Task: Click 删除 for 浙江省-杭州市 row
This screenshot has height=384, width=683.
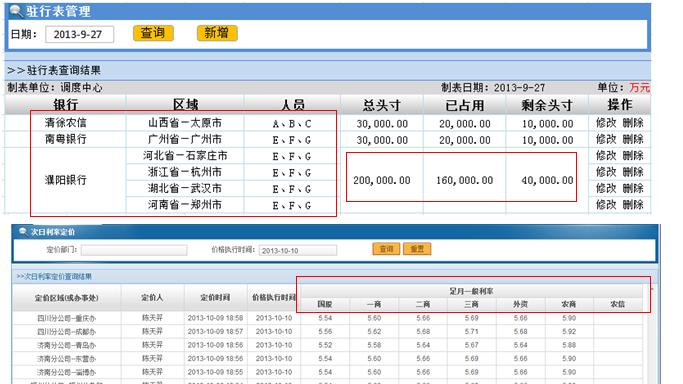Action: (x=633, y=172)
